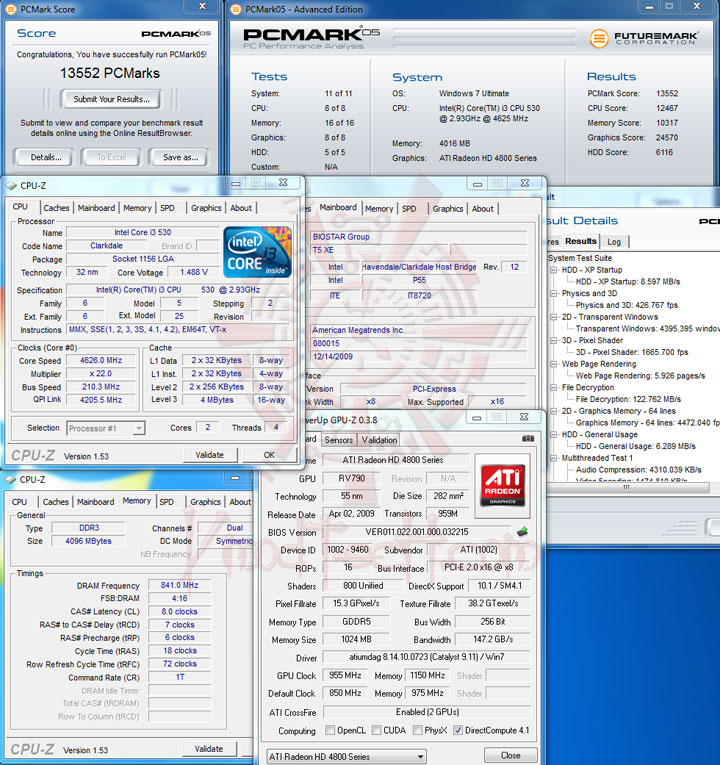Click the Submit Your Results button

pos(111,99)
